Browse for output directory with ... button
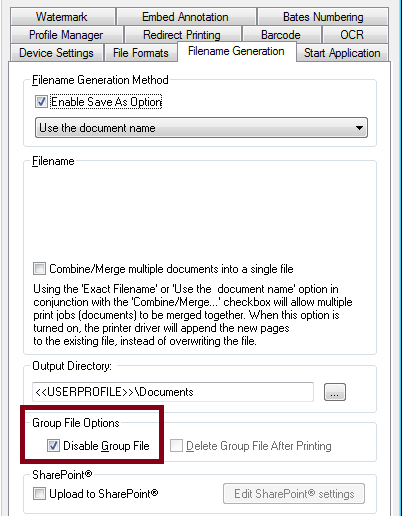The width and height of the screenshot is (403, 516). 335,392
